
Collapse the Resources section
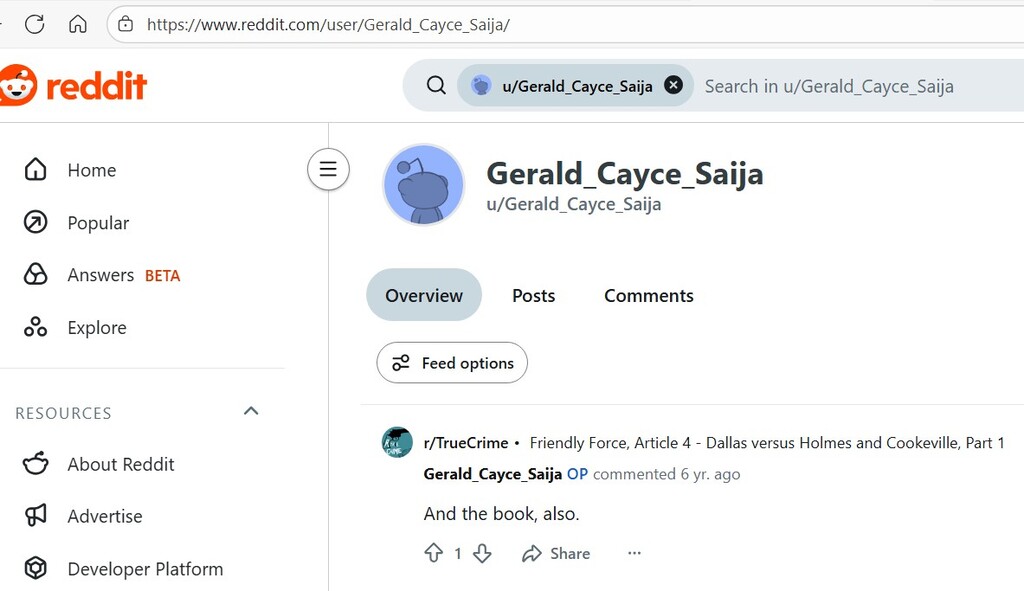coord(251,411)
